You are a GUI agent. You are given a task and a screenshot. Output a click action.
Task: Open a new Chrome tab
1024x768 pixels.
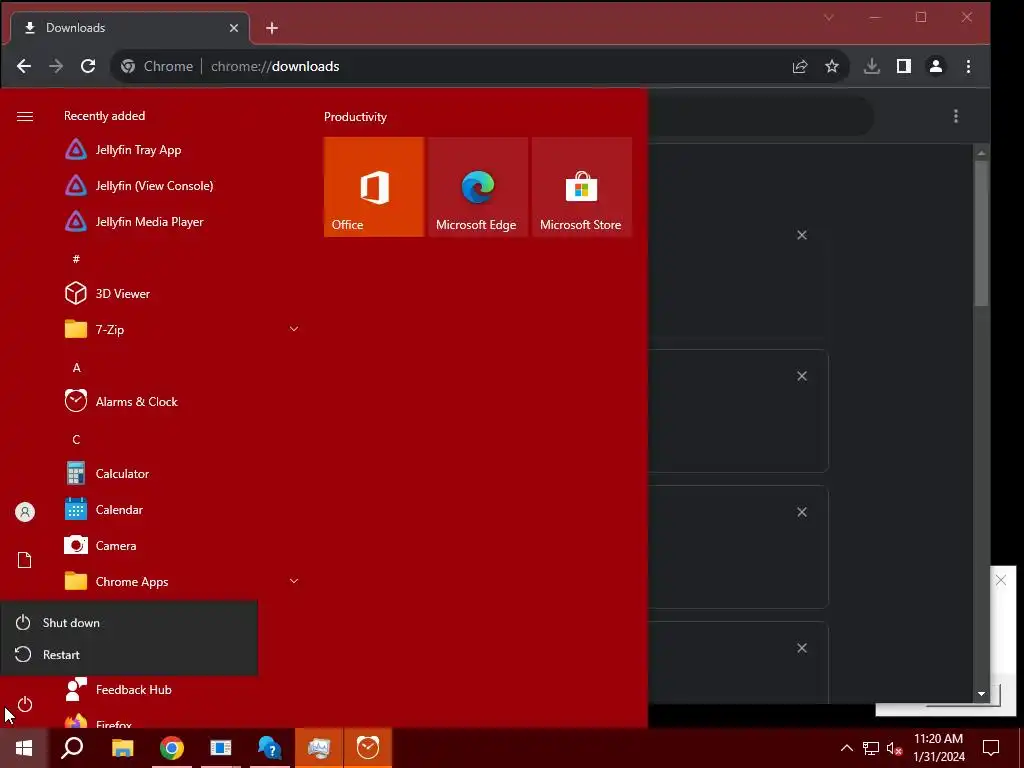[x=272, y=28]
